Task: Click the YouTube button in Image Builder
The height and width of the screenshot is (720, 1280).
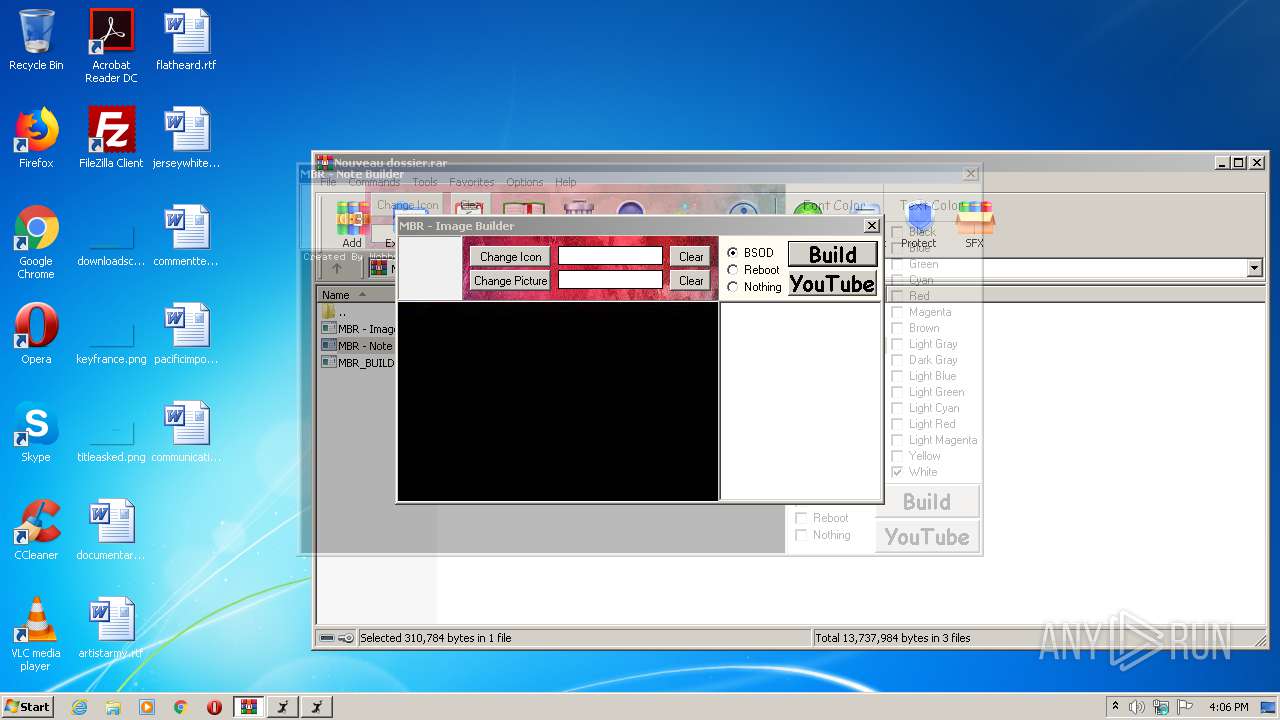Action: (x=832, y=284)
